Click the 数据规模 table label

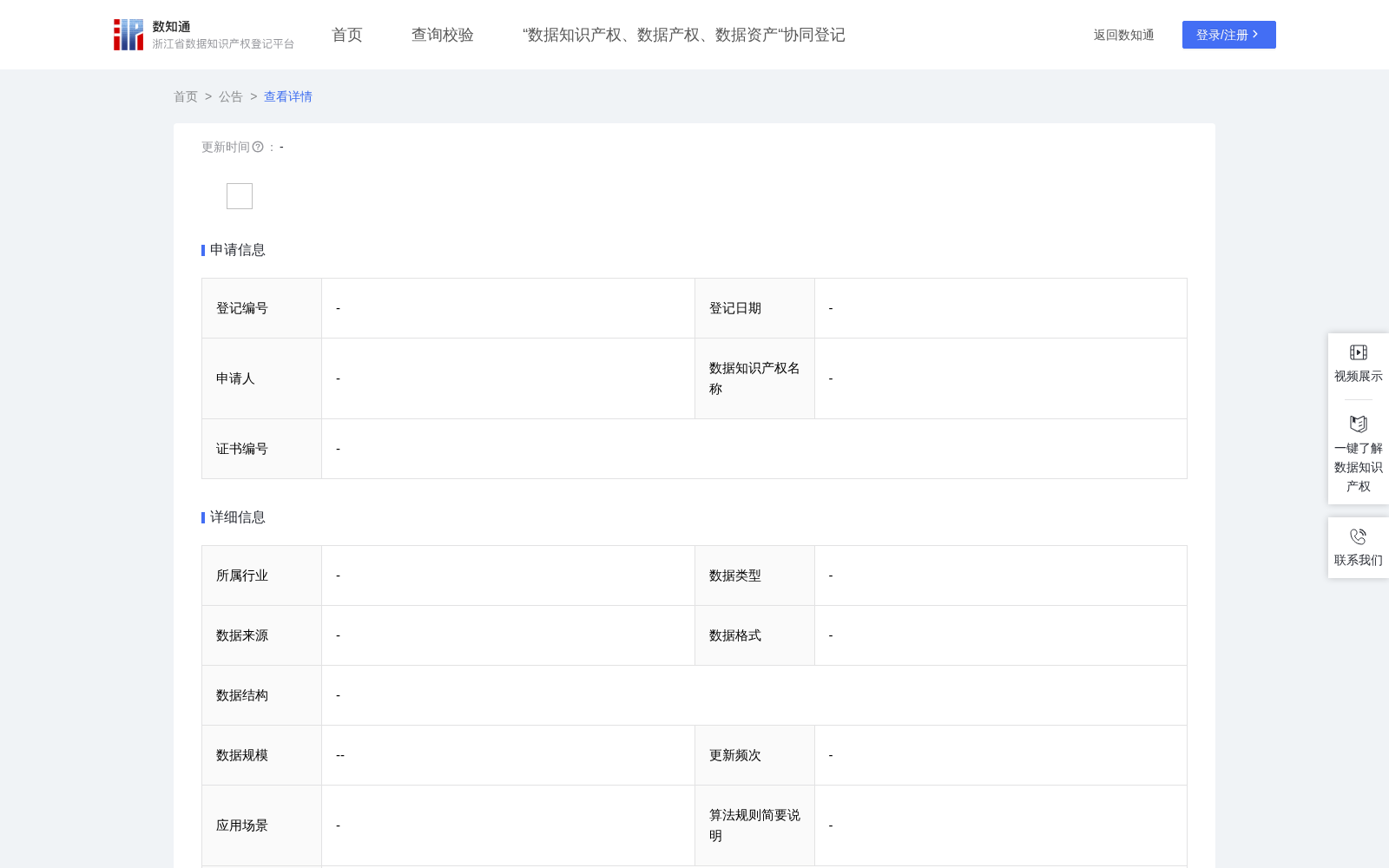[242, 755]
